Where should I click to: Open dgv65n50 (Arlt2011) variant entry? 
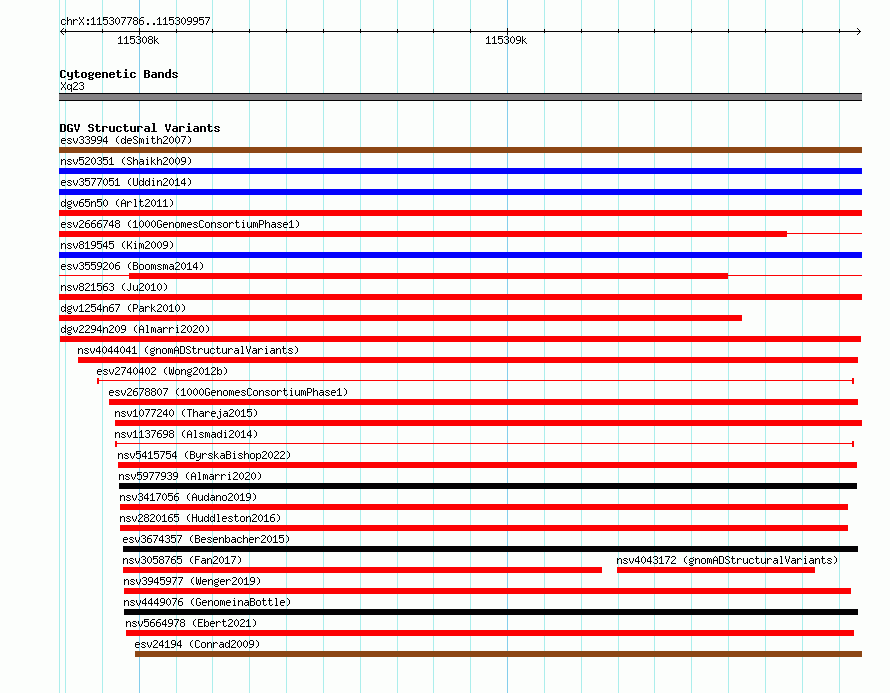tap(117, 203)
